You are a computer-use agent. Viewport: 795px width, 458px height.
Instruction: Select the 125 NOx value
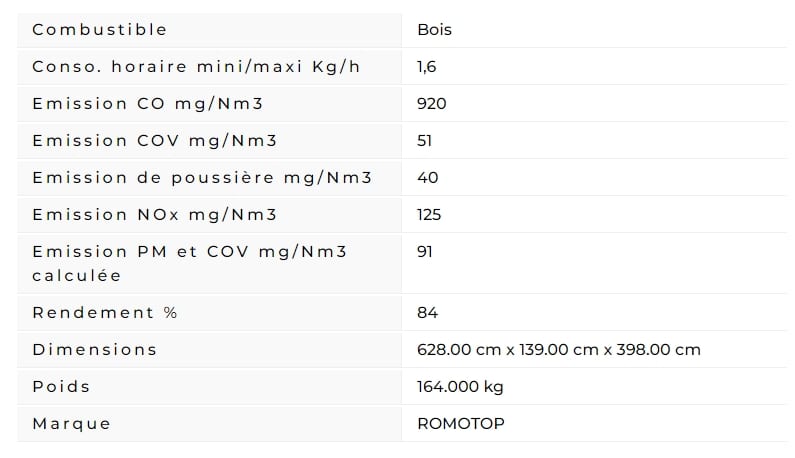429,215
